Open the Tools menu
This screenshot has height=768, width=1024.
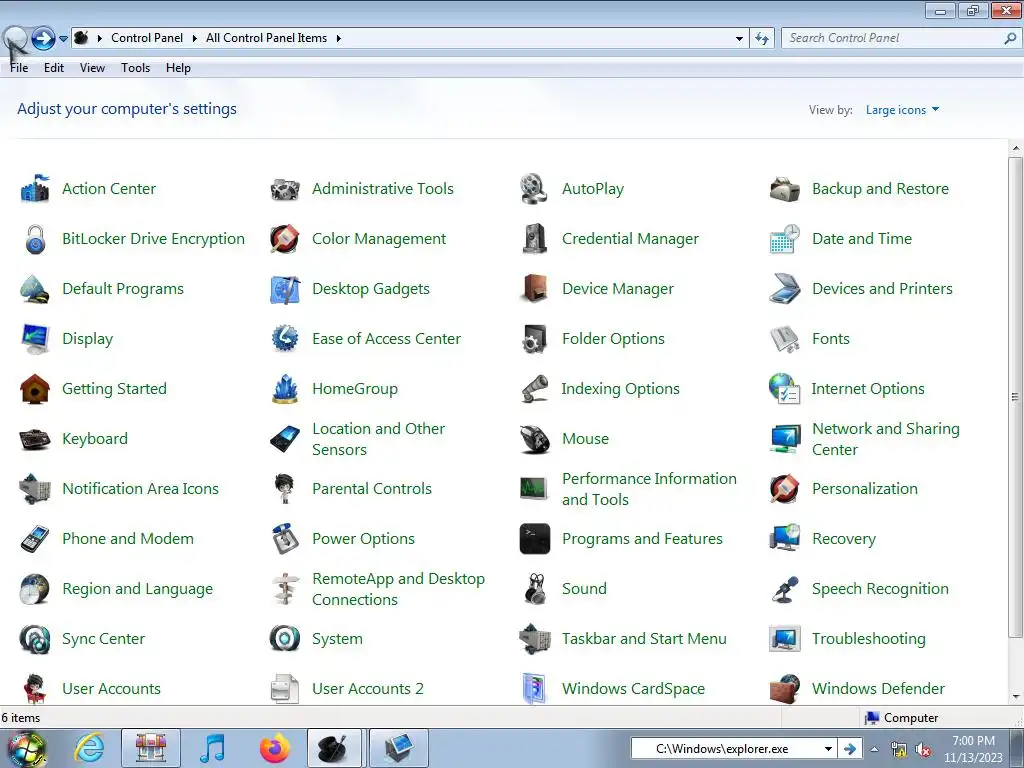click(x=135, y=68)
